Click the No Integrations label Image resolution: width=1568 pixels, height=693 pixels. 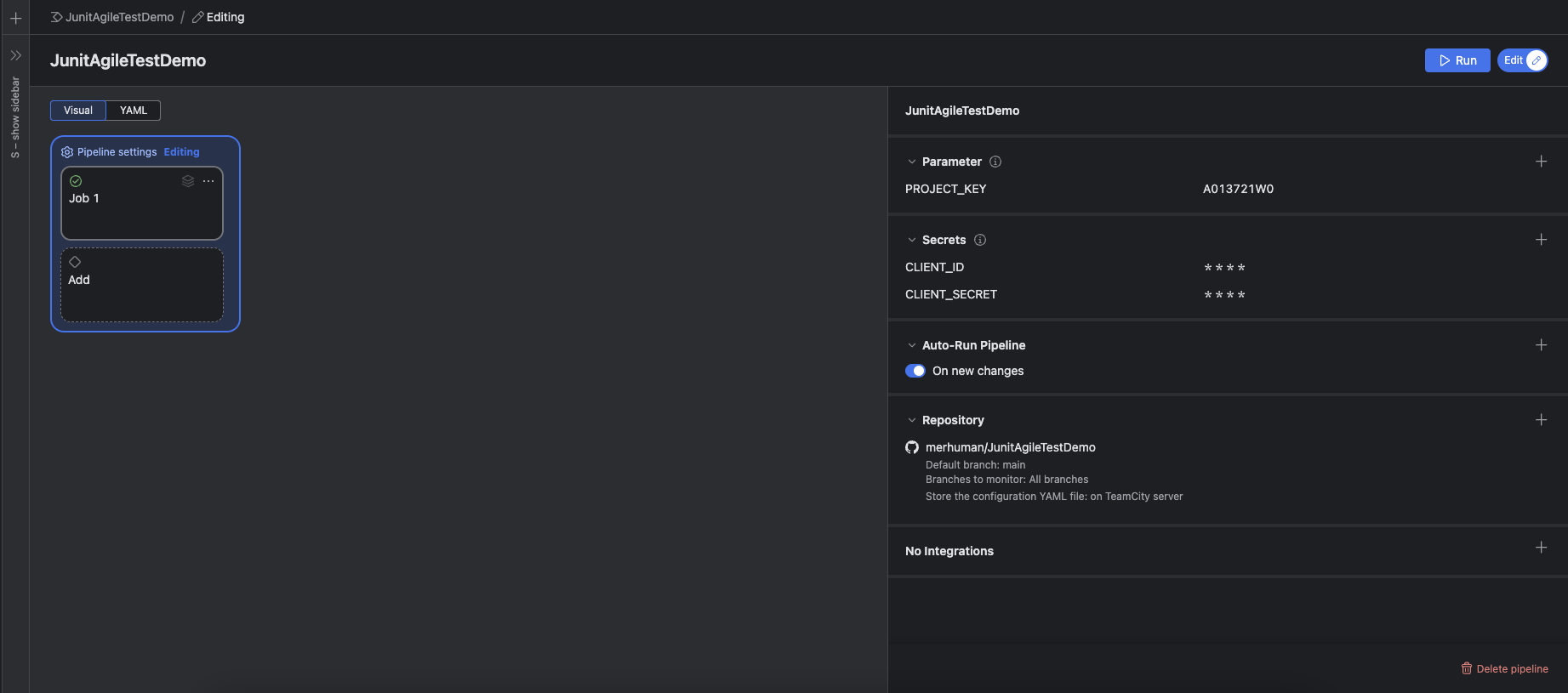pyautogui.click(x=949, y=551)
